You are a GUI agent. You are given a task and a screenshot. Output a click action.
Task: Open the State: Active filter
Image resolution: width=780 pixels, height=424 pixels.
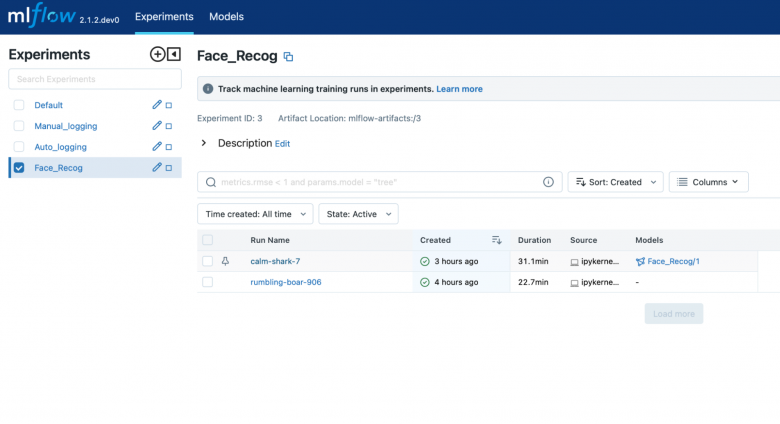point(358,214)
